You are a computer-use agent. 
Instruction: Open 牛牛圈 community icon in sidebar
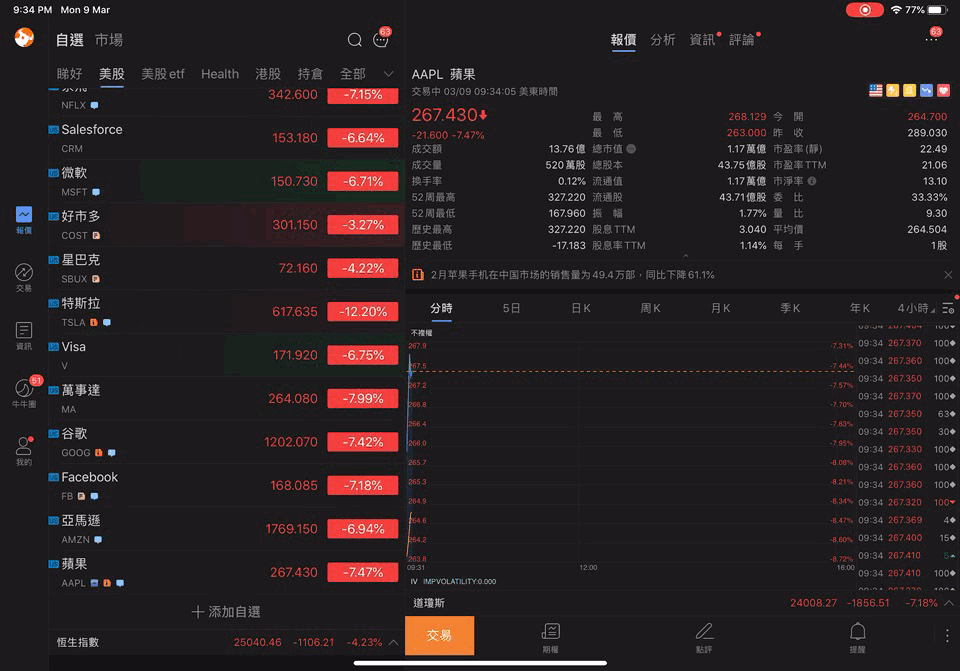(25, 392)
